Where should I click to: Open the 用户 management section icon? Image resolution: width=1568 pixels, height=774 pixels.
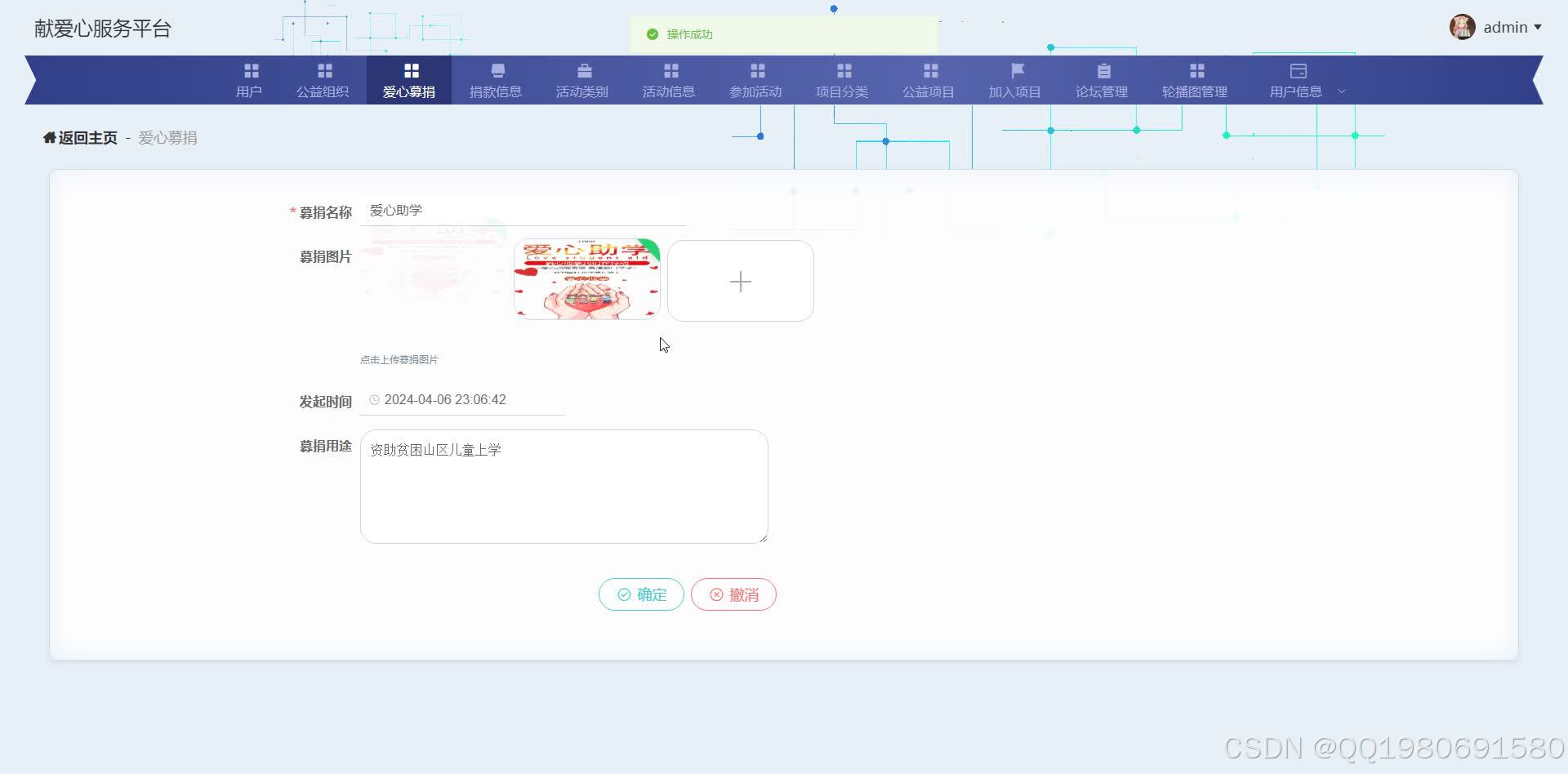point(249,70)
